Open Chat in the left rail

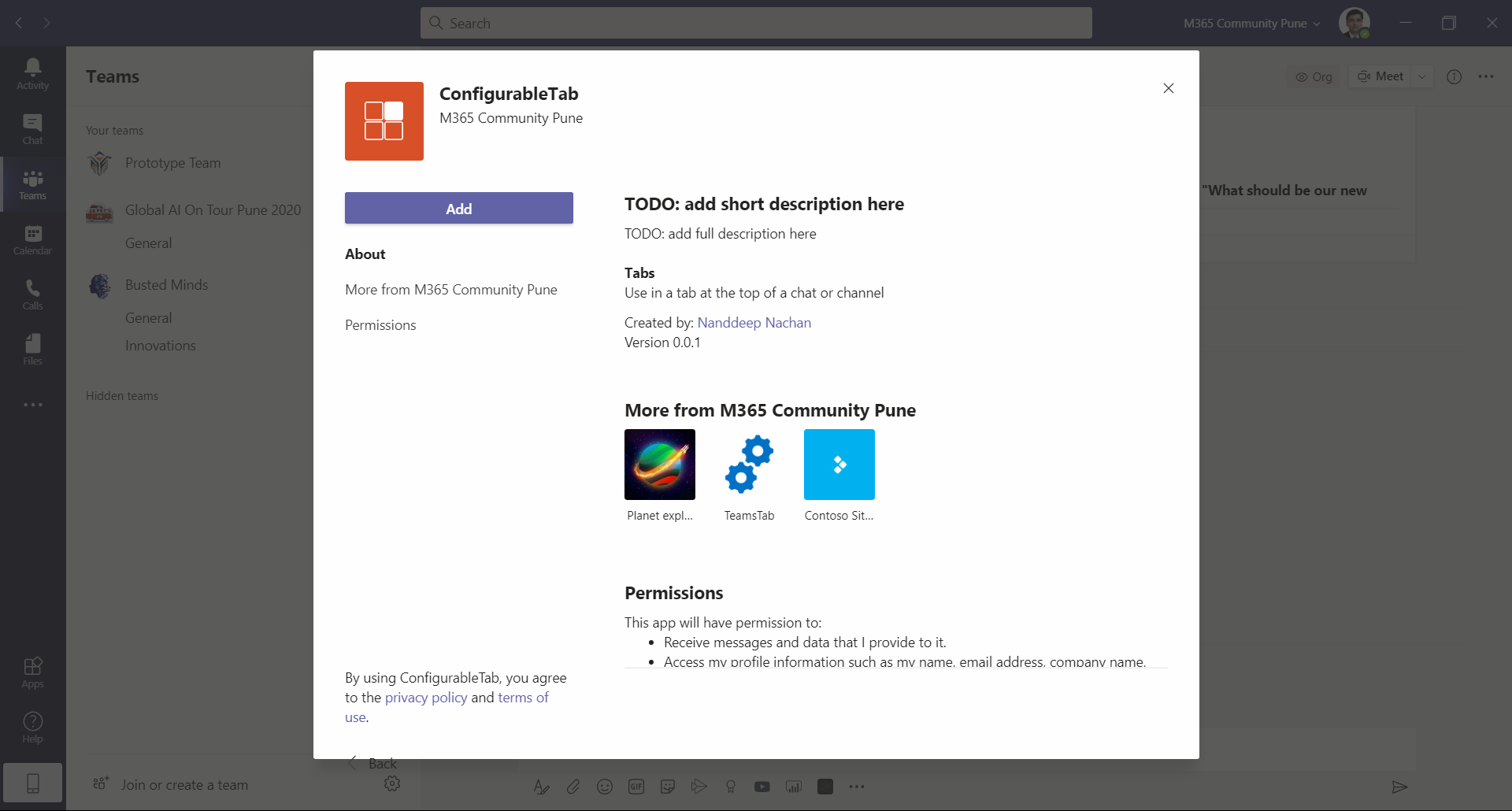point(32,129)
